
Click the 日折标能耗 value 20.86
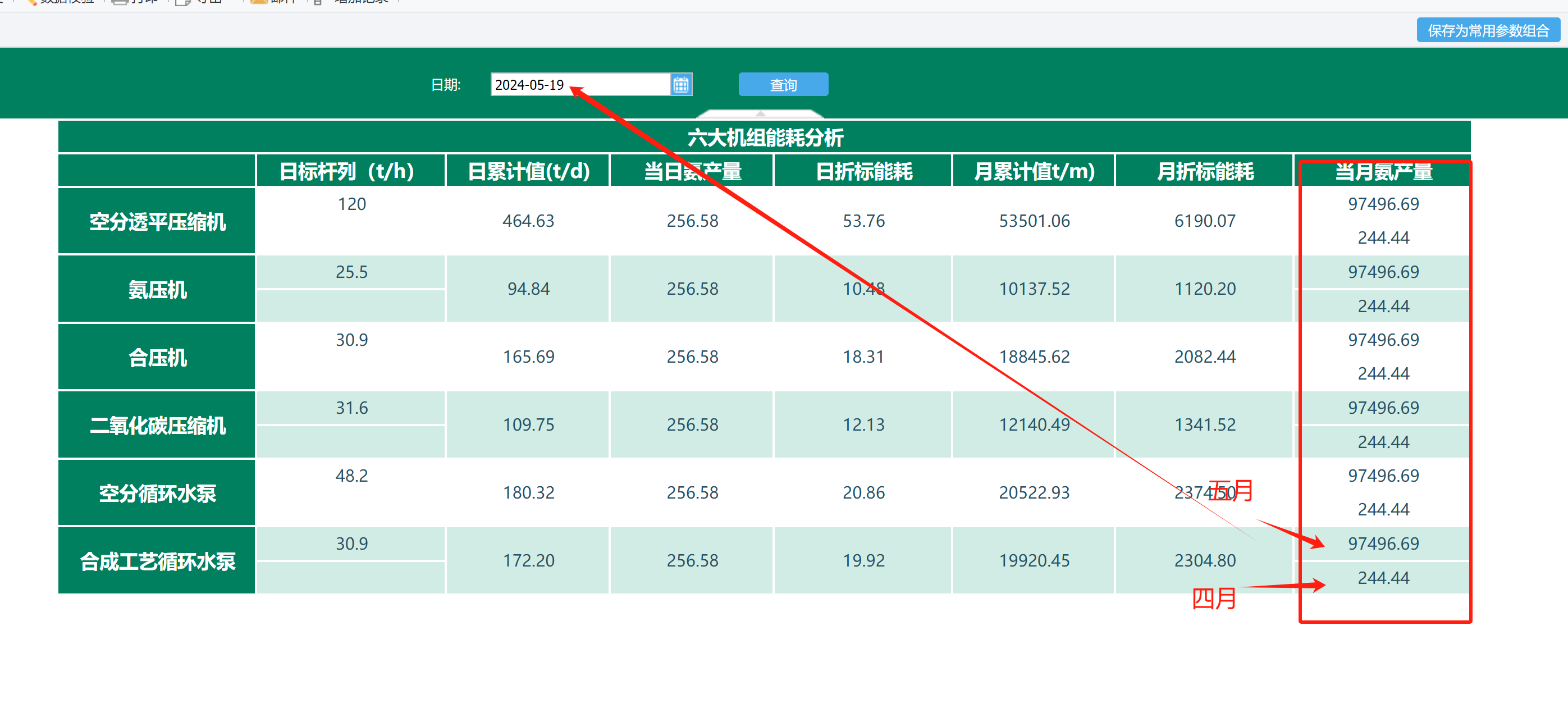click(x=863, y=492)
